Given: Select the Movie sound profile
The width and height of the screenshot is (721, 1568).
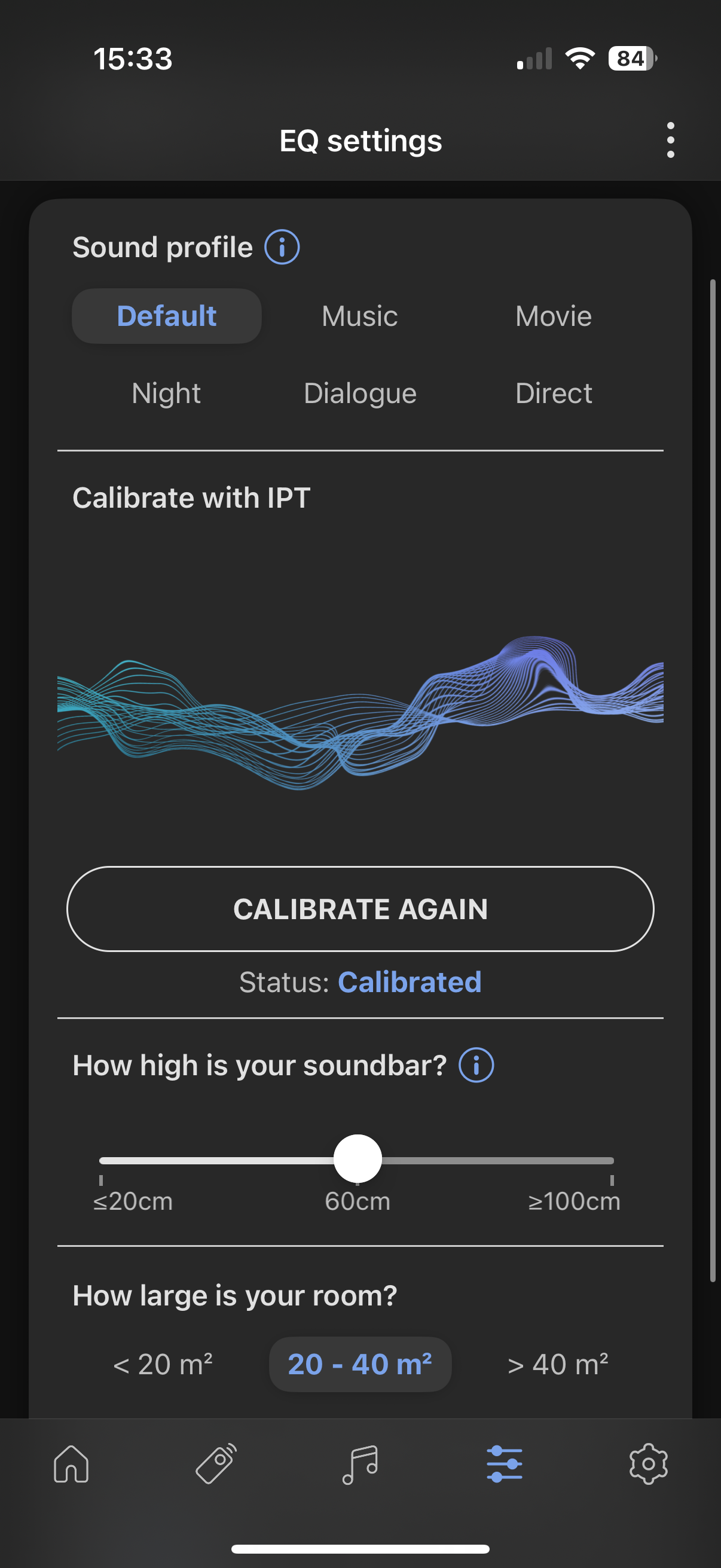Looking at the screenshot, I should click(x=553, y=316).
